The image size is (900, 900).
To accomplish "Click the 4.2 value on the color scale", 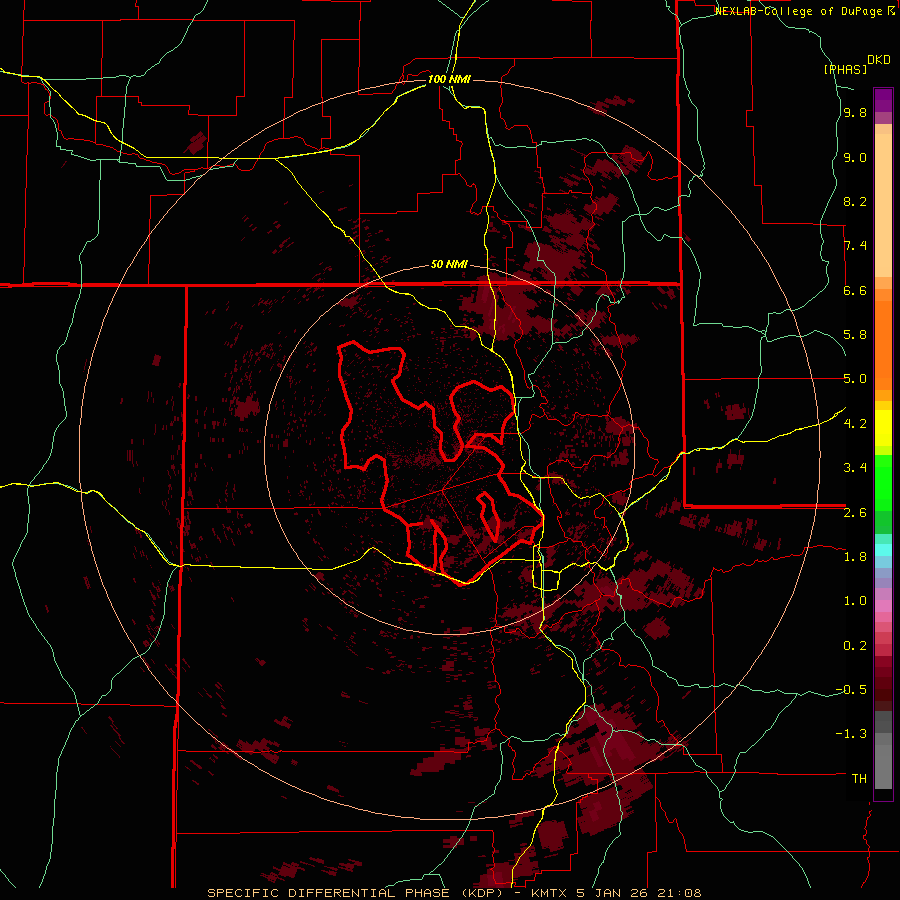I will tap(855, 424).
